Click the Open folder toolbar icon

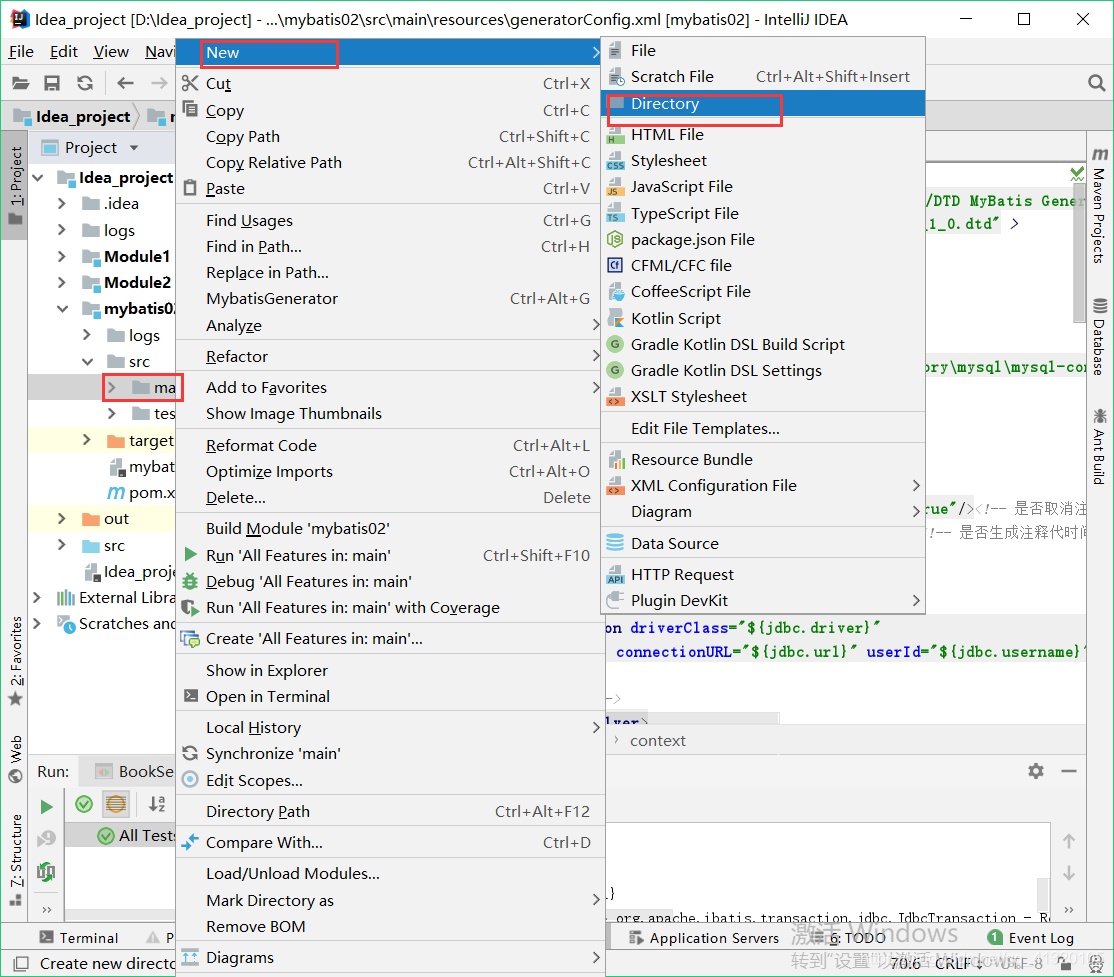point(21,83)
